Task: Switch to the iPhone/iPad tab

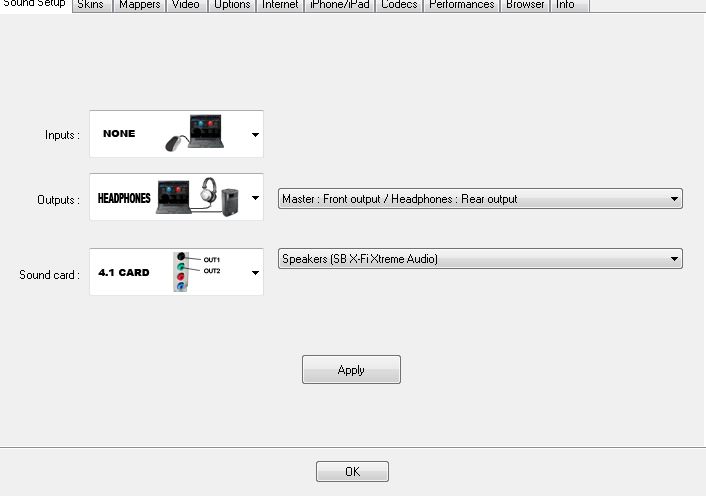Action: click(339, 5)
